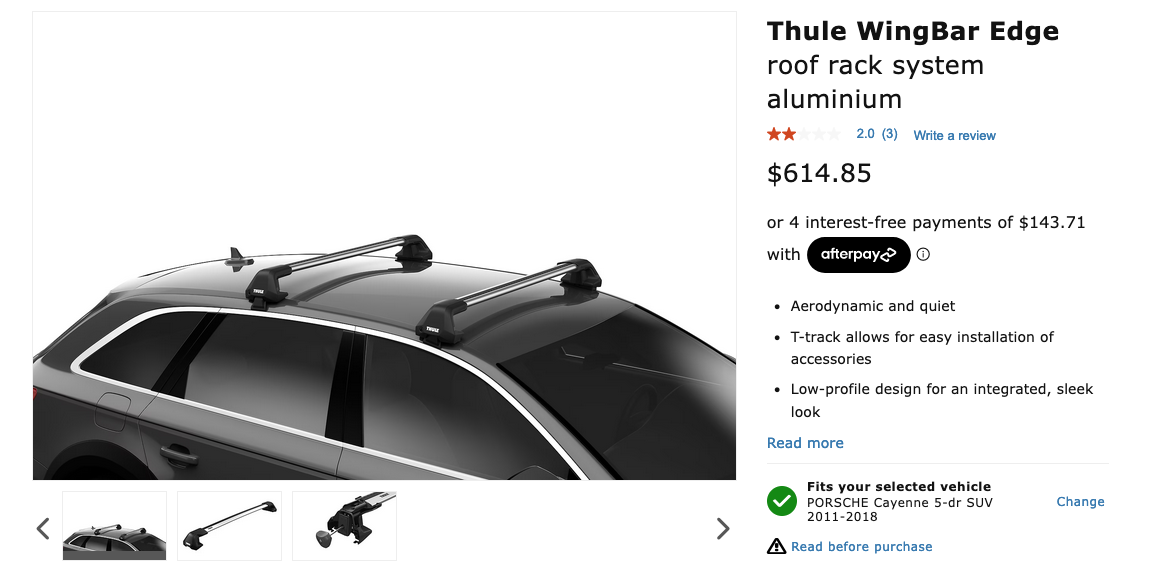This screenshot has height=563, width=1161.
Task: Open the Write a review link
Action: [954, 135]
